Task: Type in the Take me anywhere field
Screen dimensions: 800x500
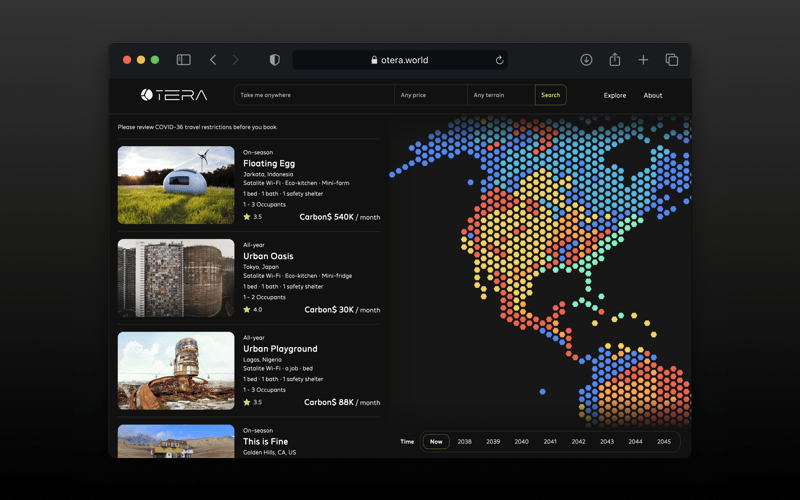Action: pos(314,95)
